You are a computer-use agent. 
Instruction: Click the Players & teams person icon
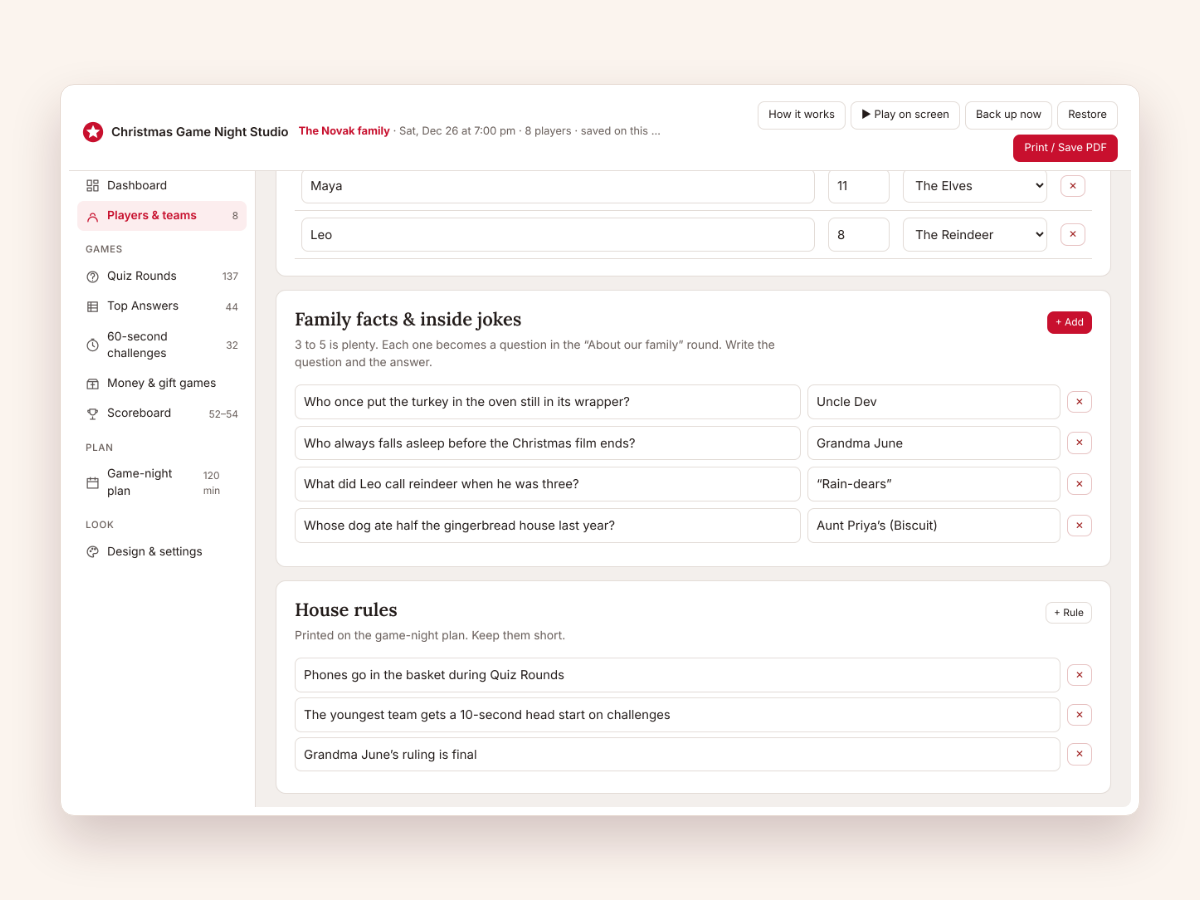coord(93,216)
